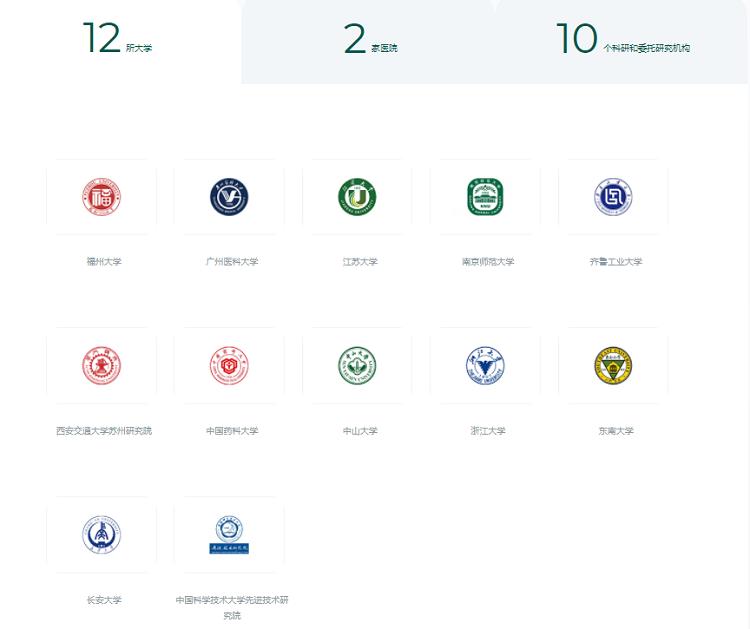Image resolution: width=750 pixels, height=629 pixels.
Task: Click the 中国科学技术大学先进技术研究院 logo
Action: (x=229, y=534)
